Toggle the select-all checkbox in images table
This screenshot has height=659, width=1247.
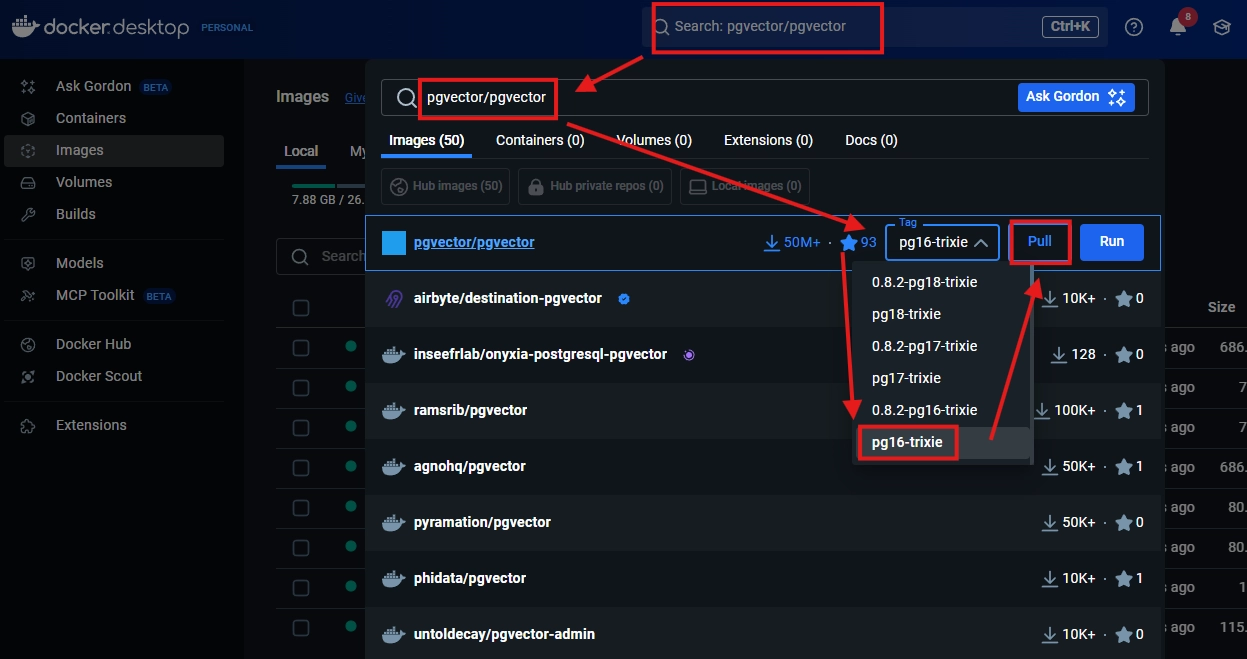tap(301, 307)
